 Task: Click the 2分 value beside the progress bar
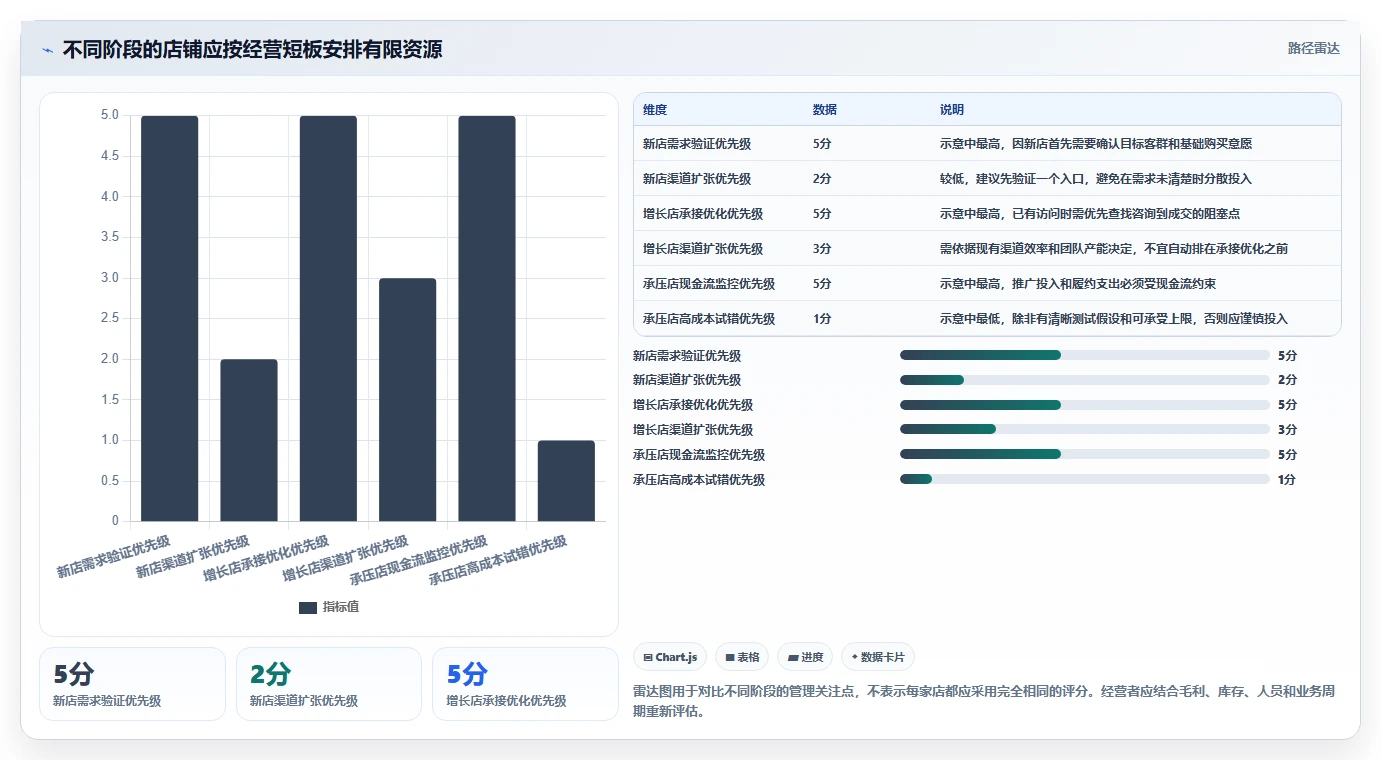click(1287, 380)
